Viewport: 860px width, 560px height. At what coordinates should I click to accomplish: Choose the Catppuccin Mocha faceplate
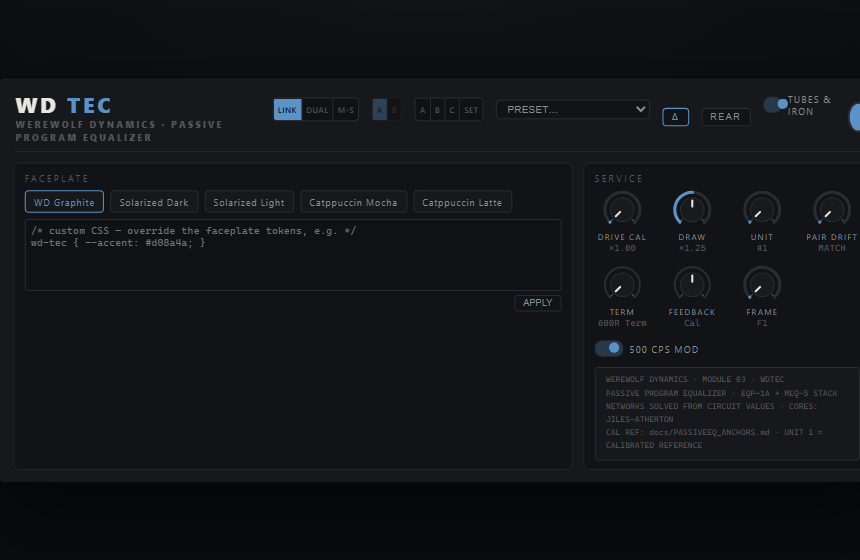(353, 202)
